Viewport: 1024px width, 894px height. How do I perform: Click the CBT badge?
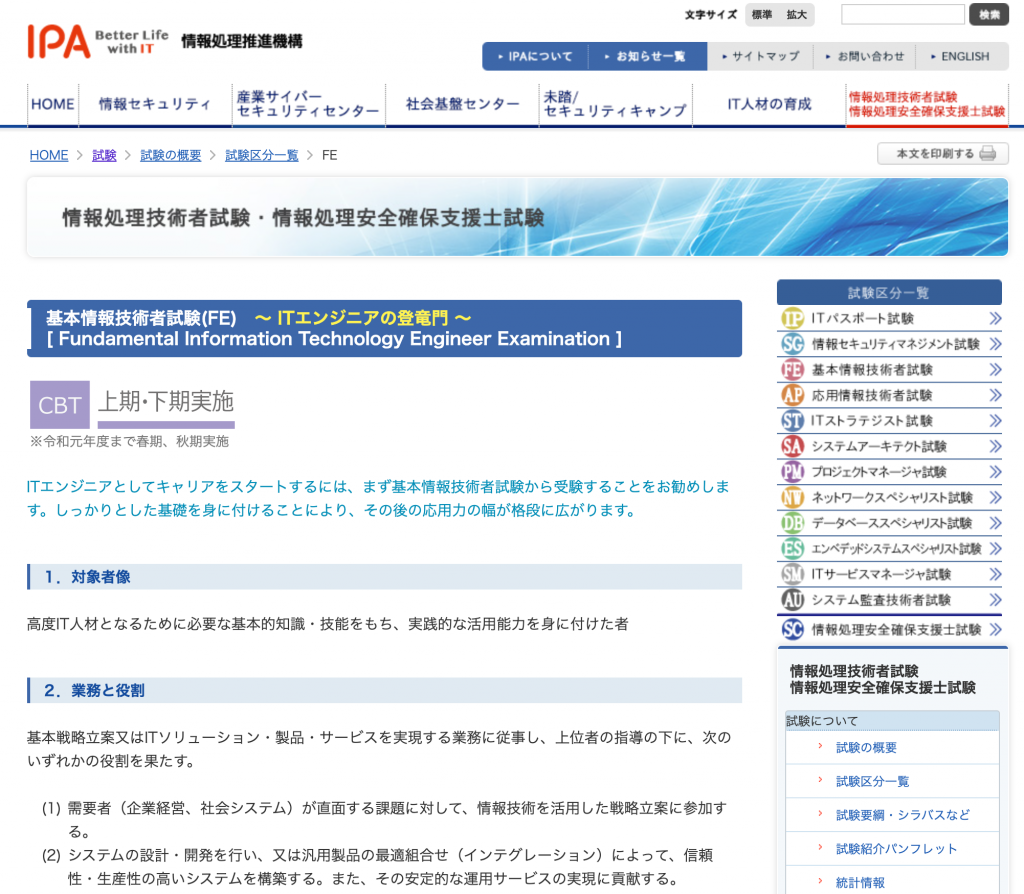coord(59,405)
